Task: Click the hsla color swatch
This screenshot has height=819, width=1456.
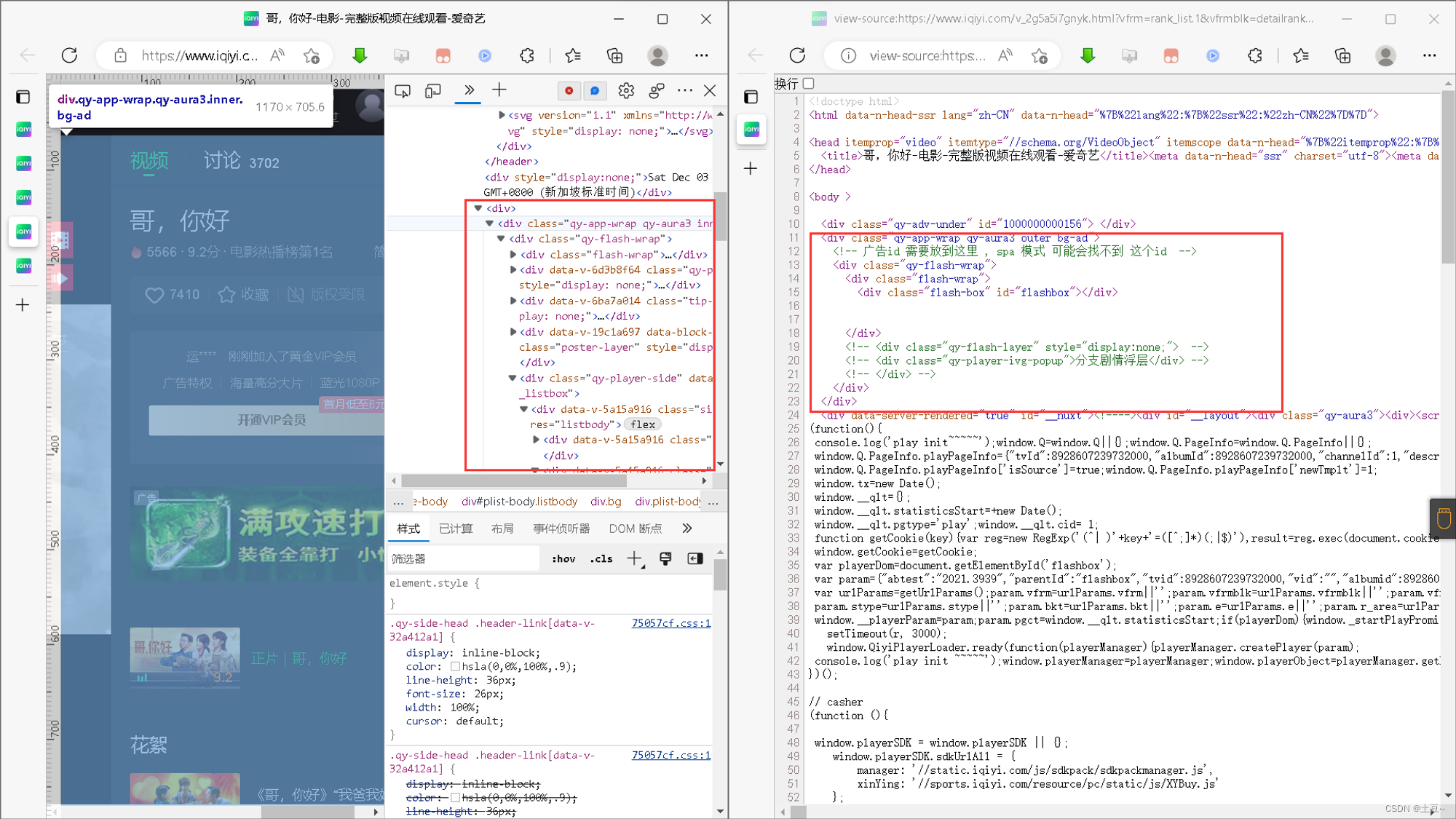Action: (x=455, y=666)
